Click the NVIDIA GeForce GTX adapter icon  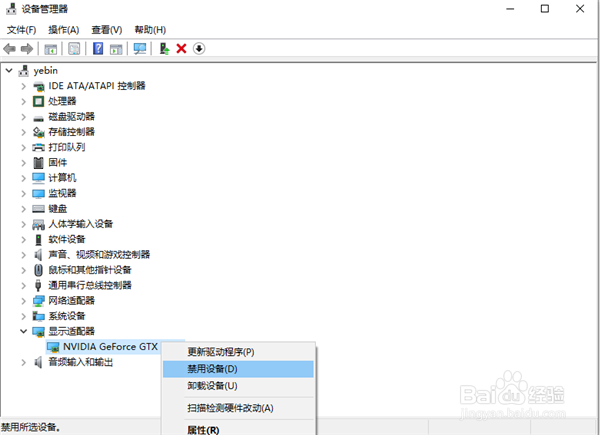click(53, 347)
